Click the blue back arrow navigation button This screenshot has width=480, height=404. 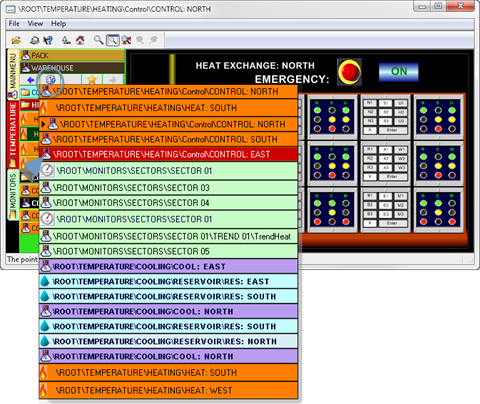point(31,80)
